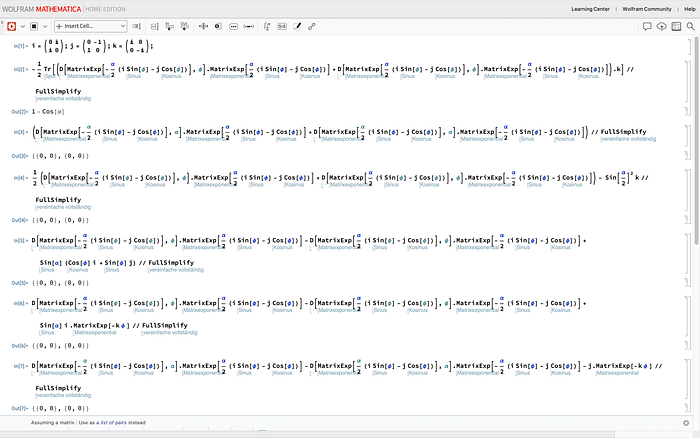This screenshot has width=700, height=438.
Task: Click the 'In[5]:=' cell label
Action: pyautogui.click(x=21, y=241)
